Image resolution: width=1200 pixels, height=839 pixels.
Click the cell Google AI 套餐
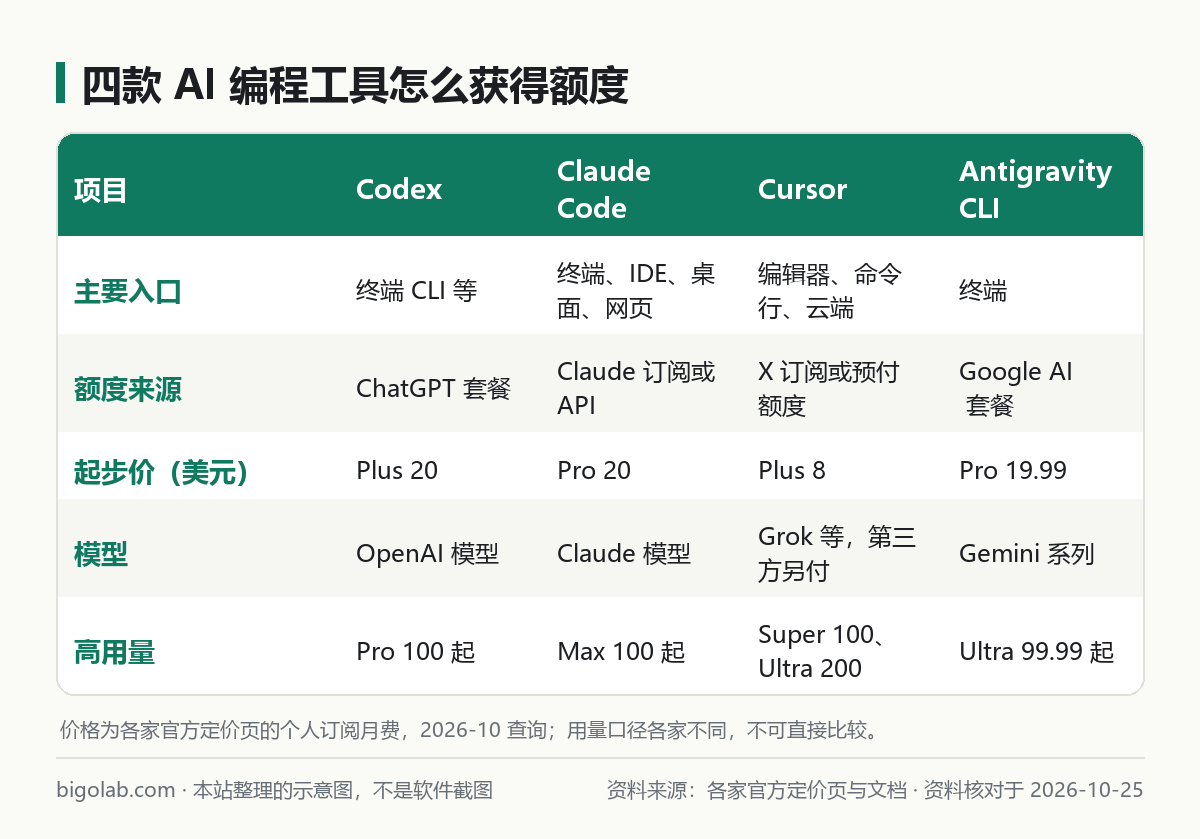pos(1016,389)
